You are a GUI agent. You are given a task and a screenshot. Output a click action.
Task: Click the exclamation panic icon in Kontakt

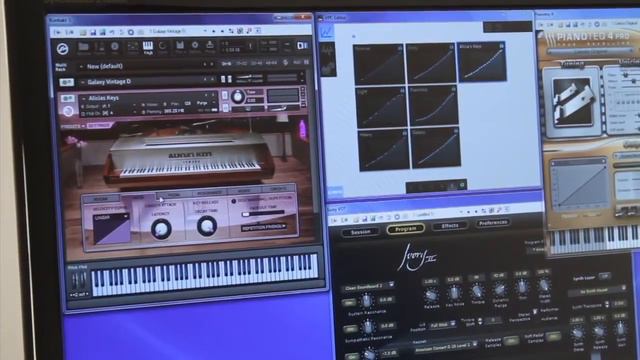[x=251, y=47]
